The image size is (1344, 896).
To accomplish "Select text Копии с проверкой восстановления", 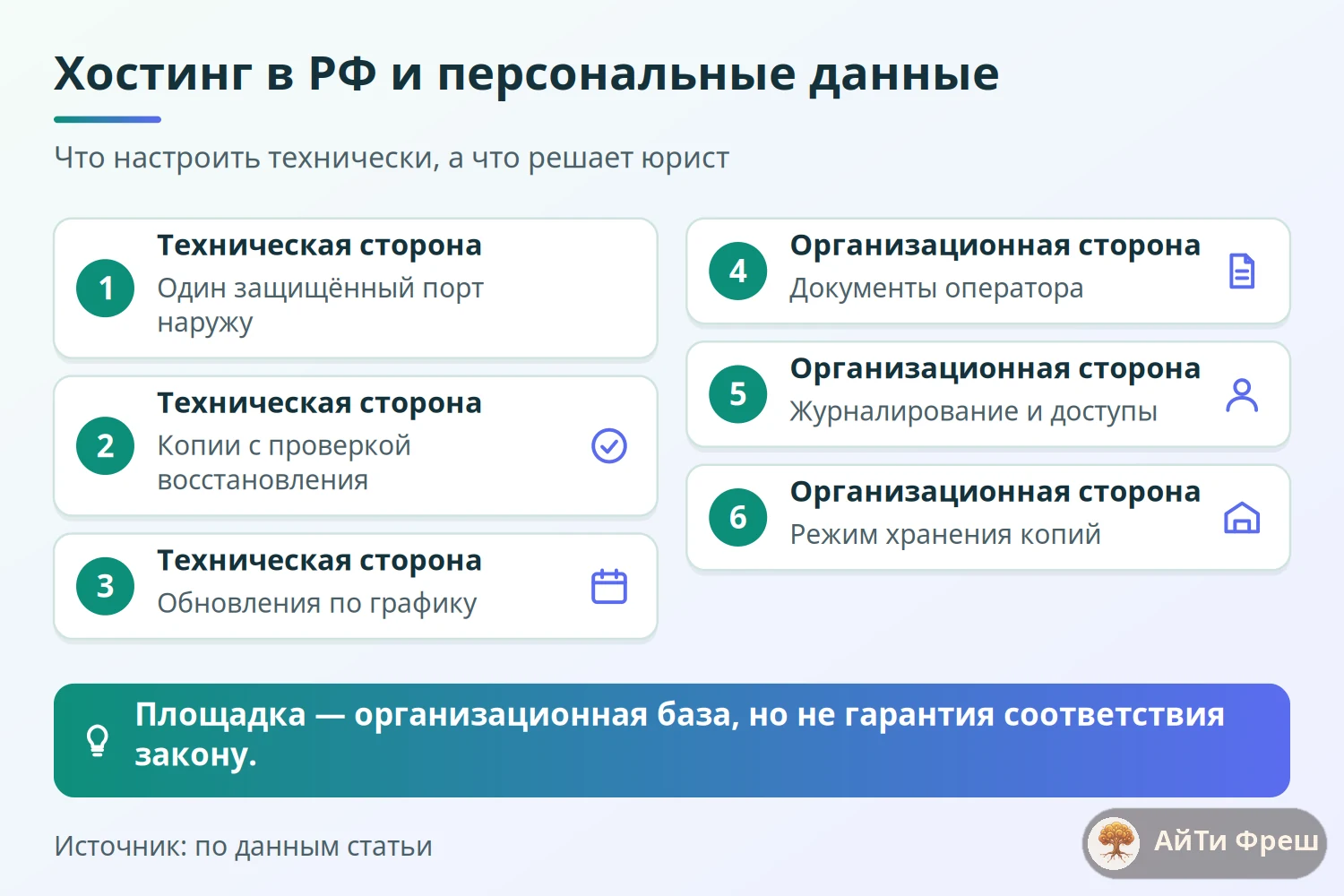I will click(284, 462).
